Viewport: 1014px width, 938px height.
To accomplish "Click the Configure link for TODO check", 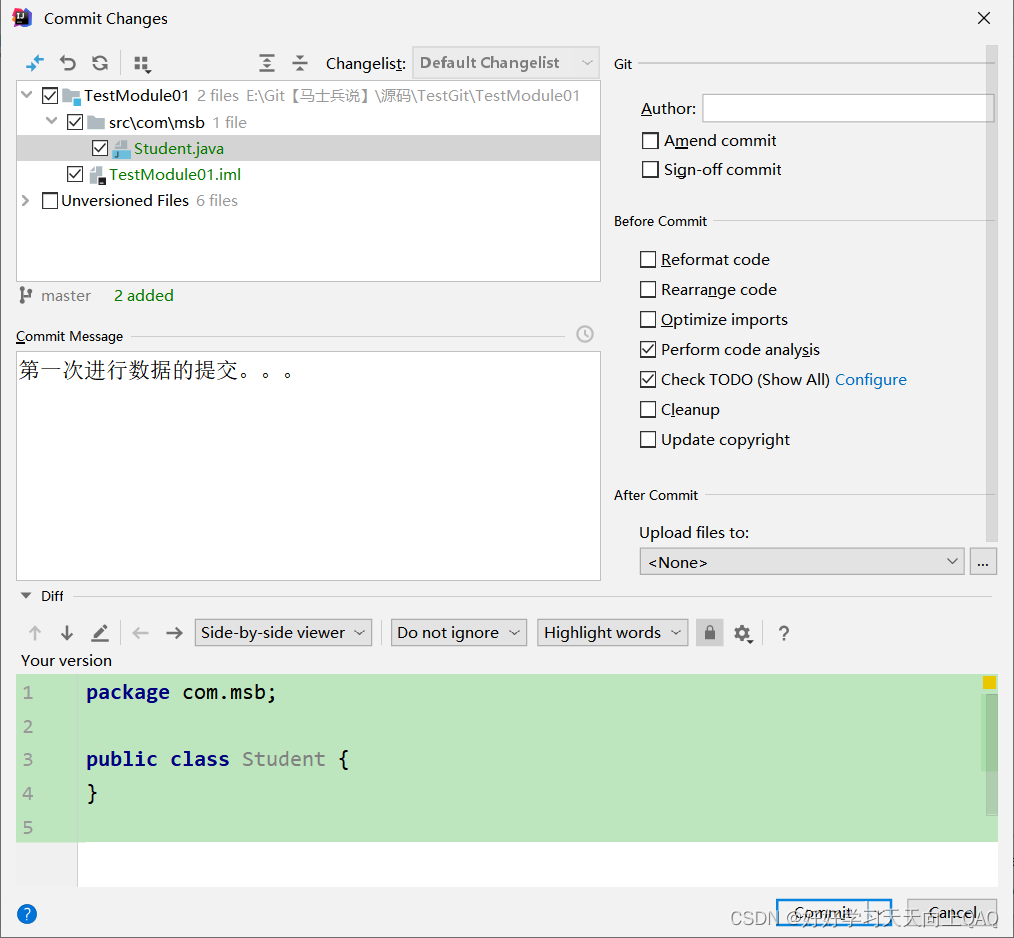I will [870, 380].
